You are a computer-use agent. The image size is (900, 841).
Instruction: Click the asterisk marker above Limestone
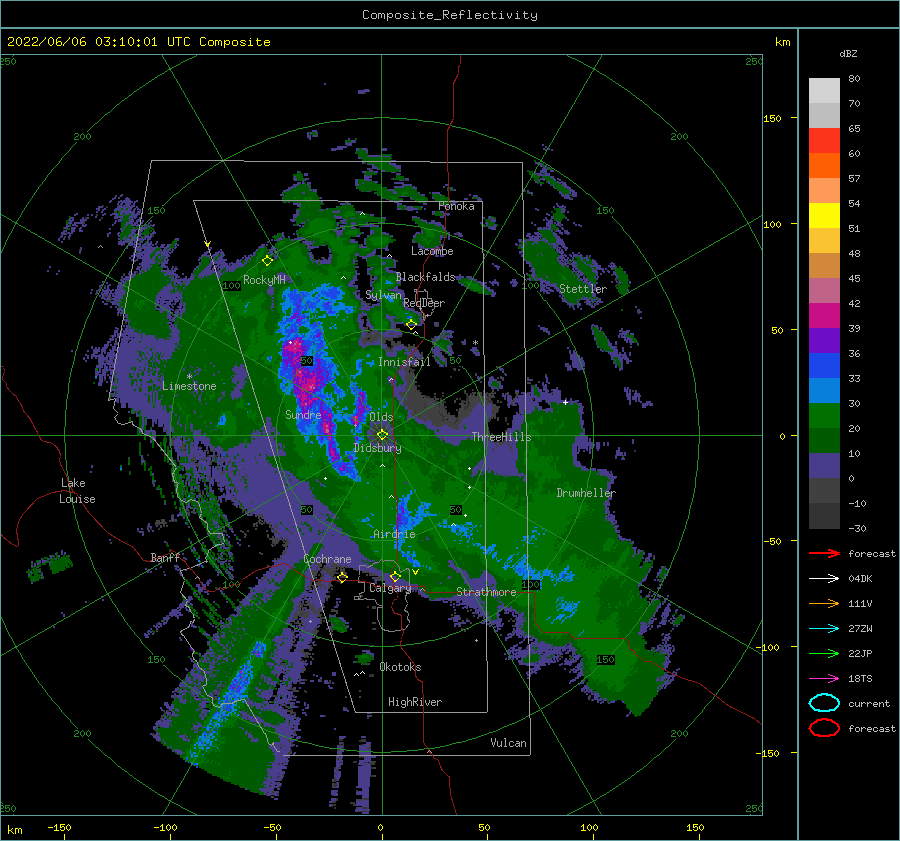[189, 377]
